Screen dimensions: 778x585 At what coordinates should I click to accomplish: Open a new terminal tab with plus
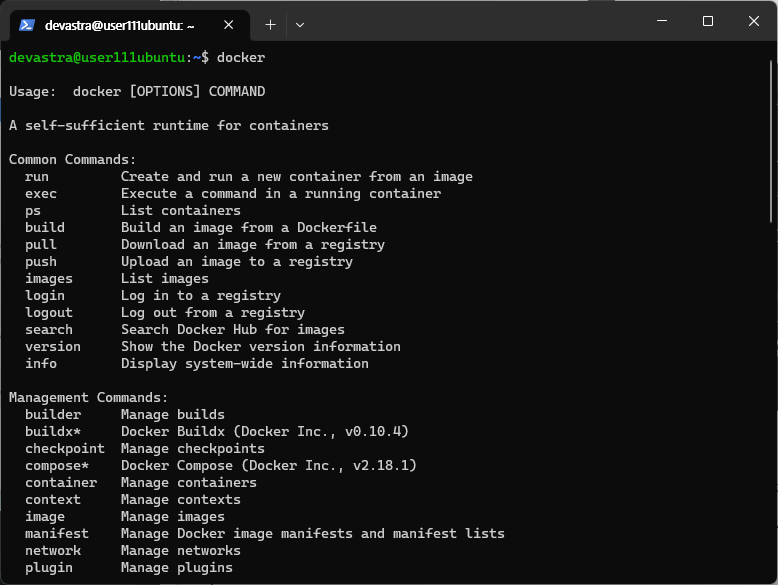[x=270, y=25]
